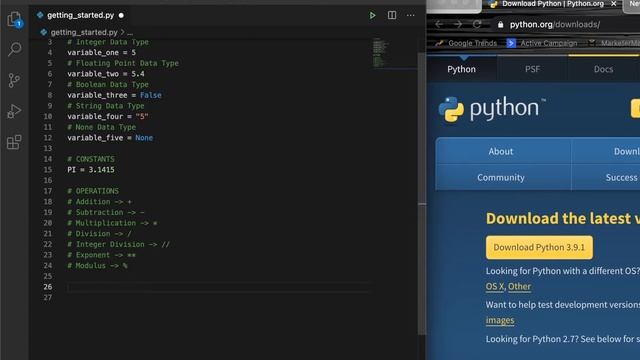
Task: Open the Search view in activity bar
Action: 14,49
